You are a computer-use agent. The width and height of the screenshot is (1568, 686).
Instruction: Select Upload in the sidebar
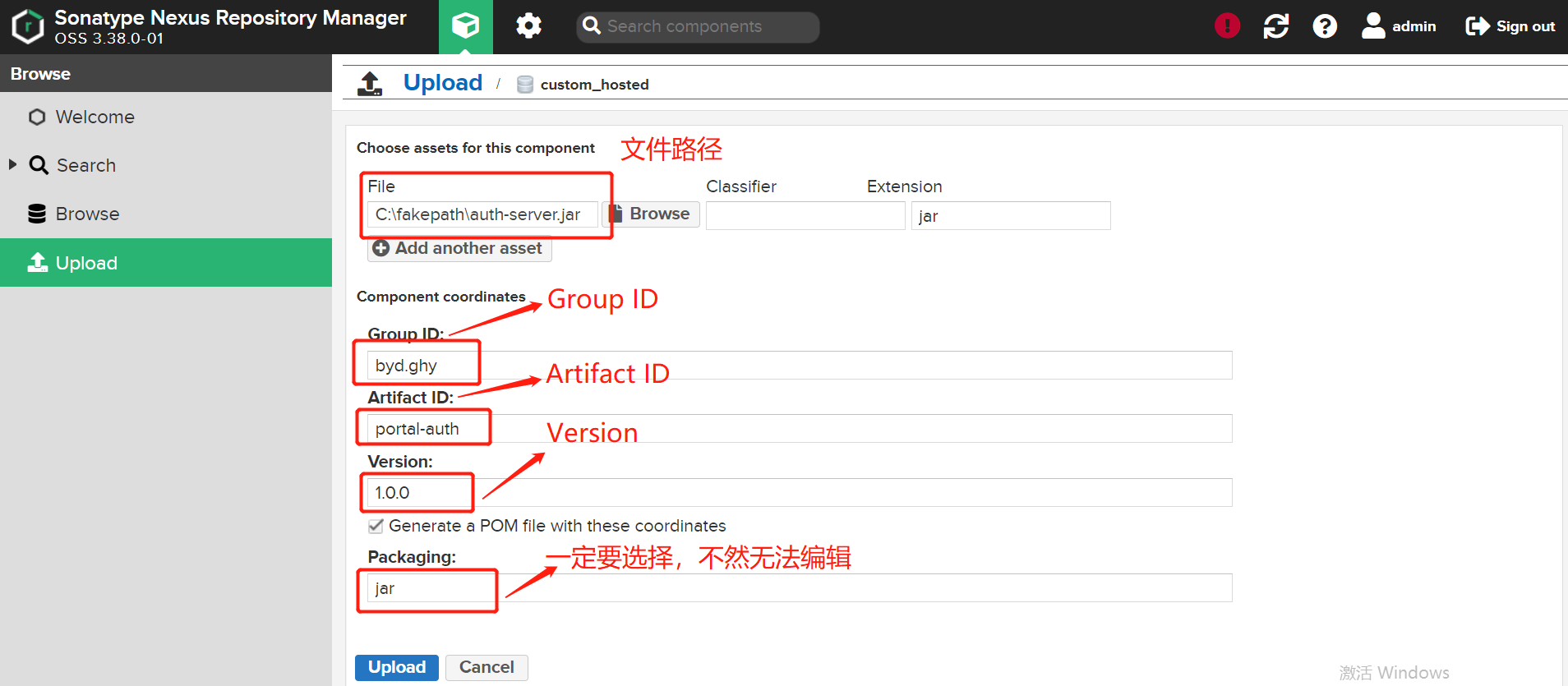[x=166, y=263]
